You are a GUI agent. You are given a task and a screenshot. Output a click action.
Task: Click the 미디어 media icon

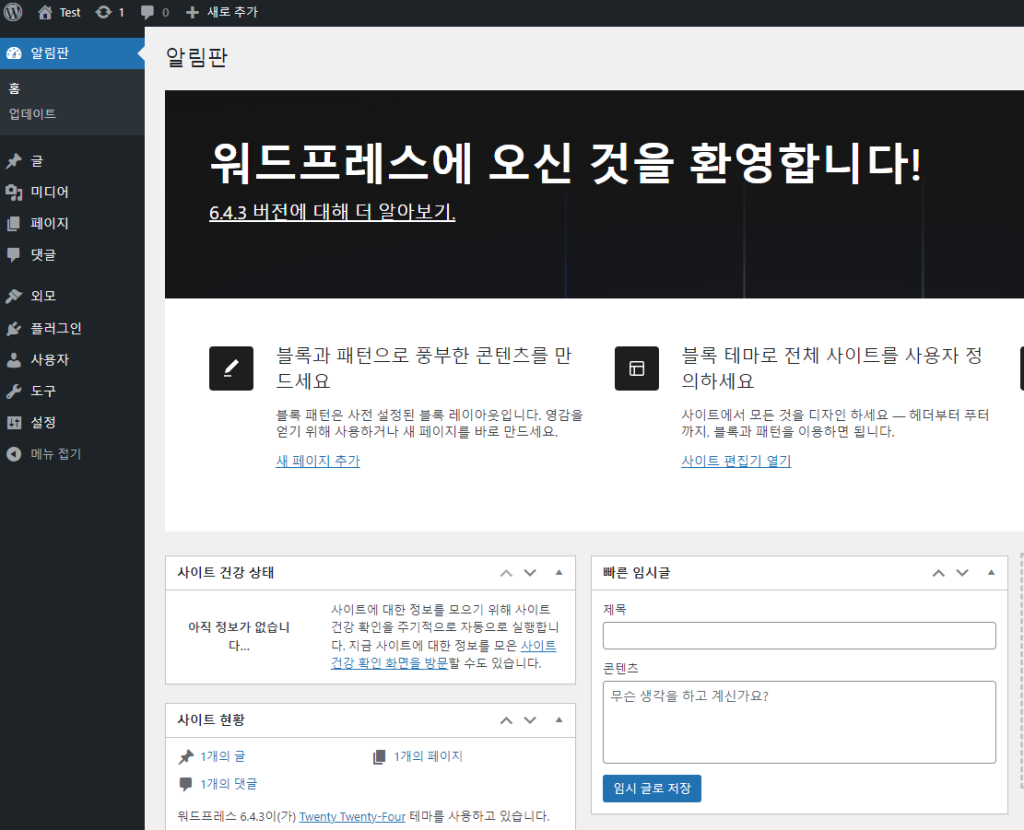point(14,192)
